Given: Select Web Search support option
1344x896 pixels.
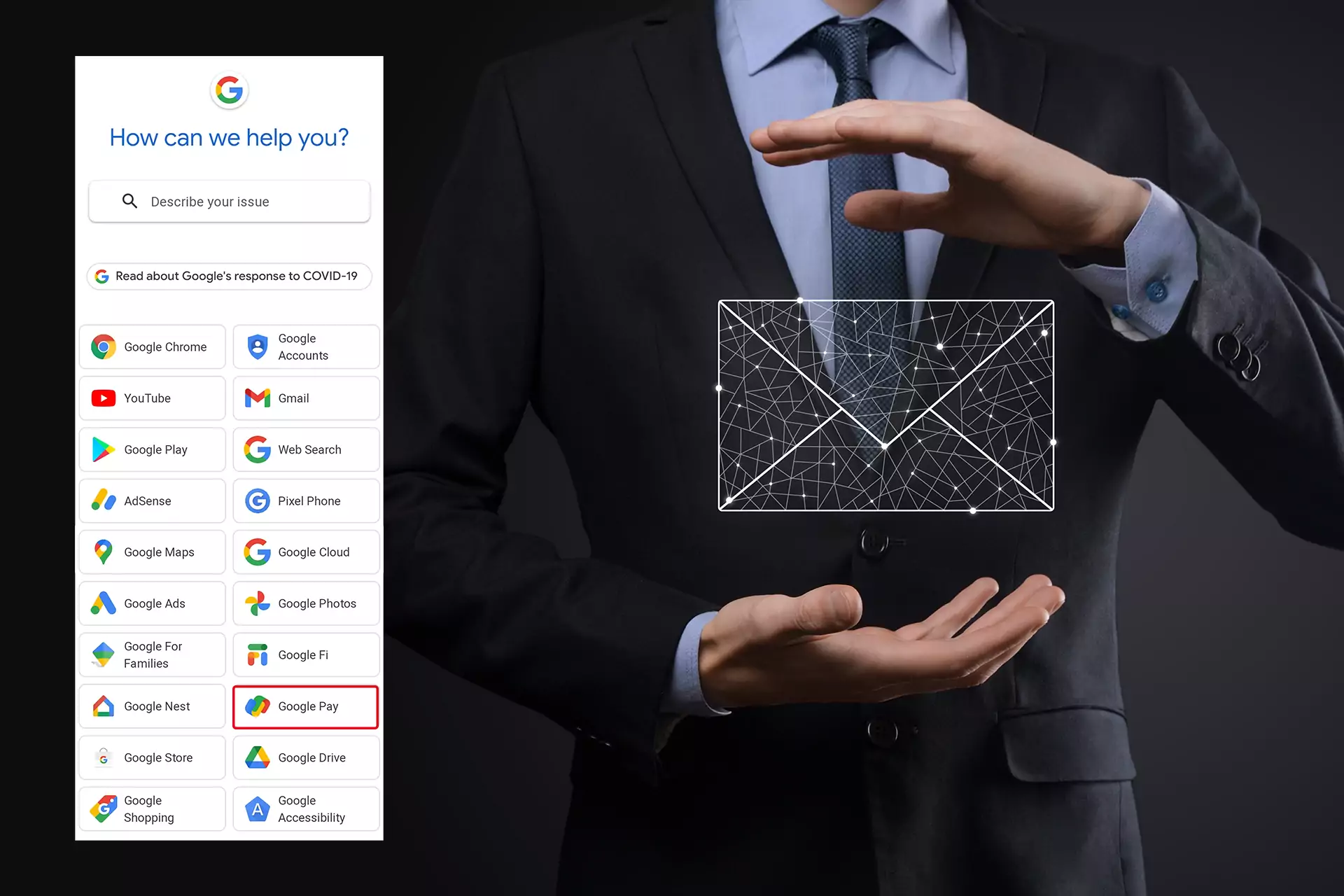Looking at the screenshot, I should point(304,448).
